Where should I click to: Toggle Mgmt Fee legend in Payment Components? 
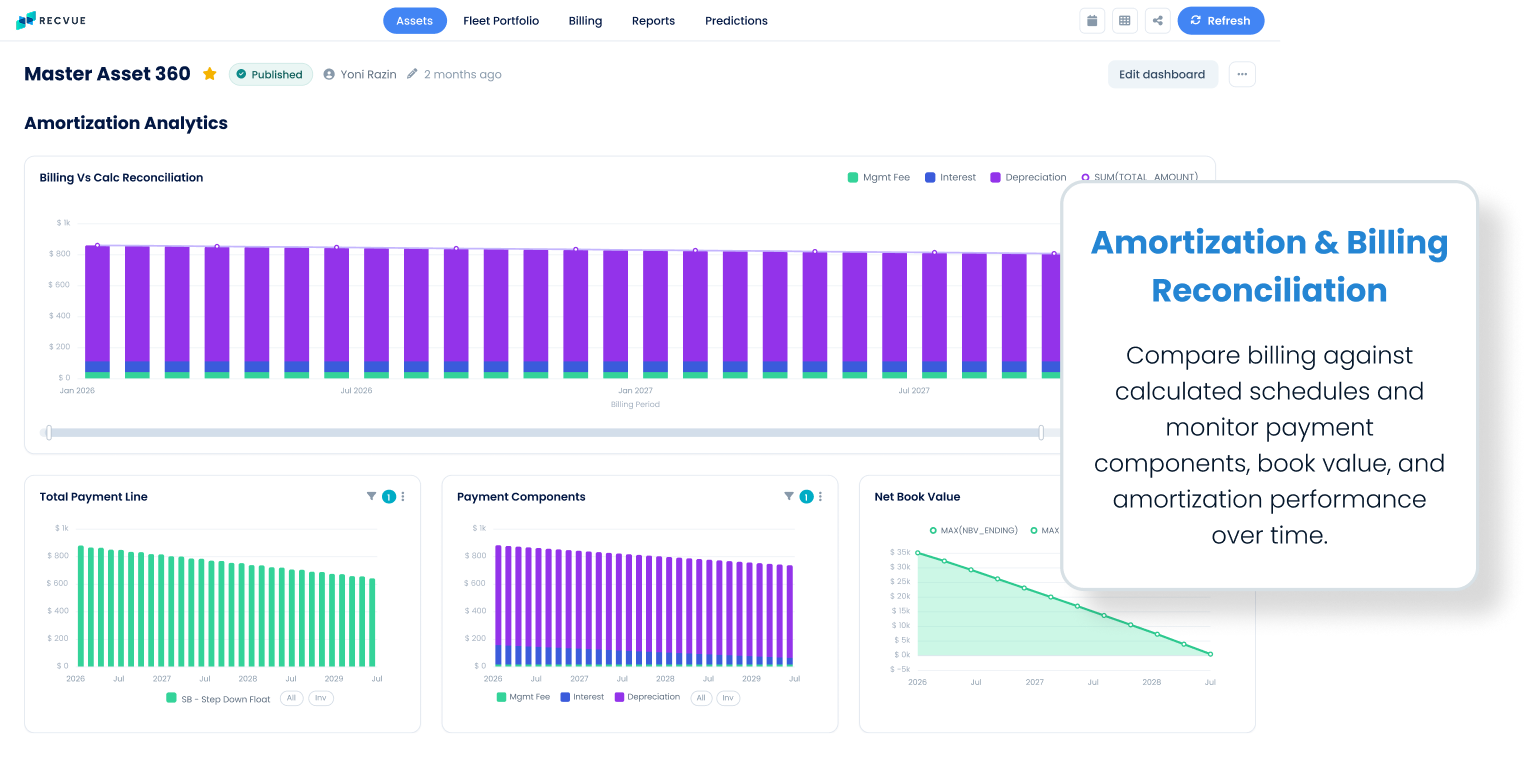click(x=523, y=697)
